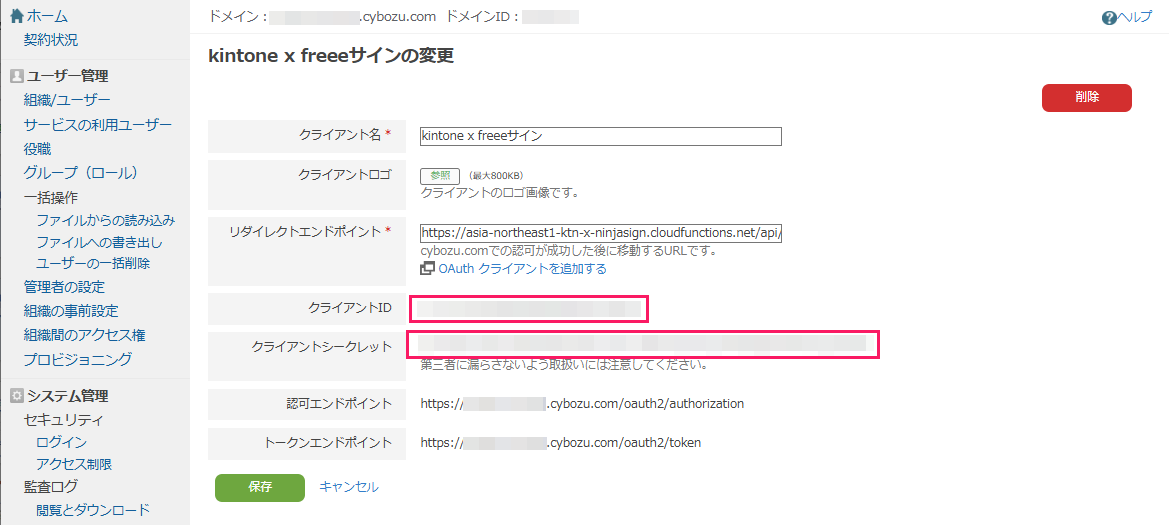This screenshot has height=525, width=1169.
Task: Click the システム管理 section heading
Action: click(68, 396)
